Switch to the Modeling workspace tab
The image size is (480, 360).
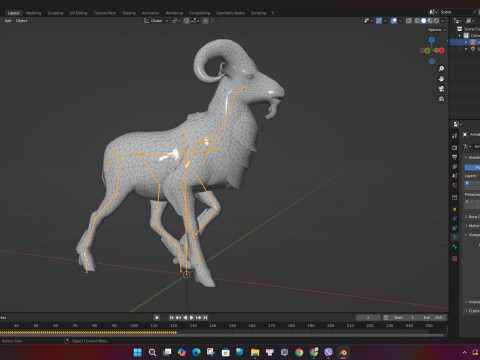[34, 13]
